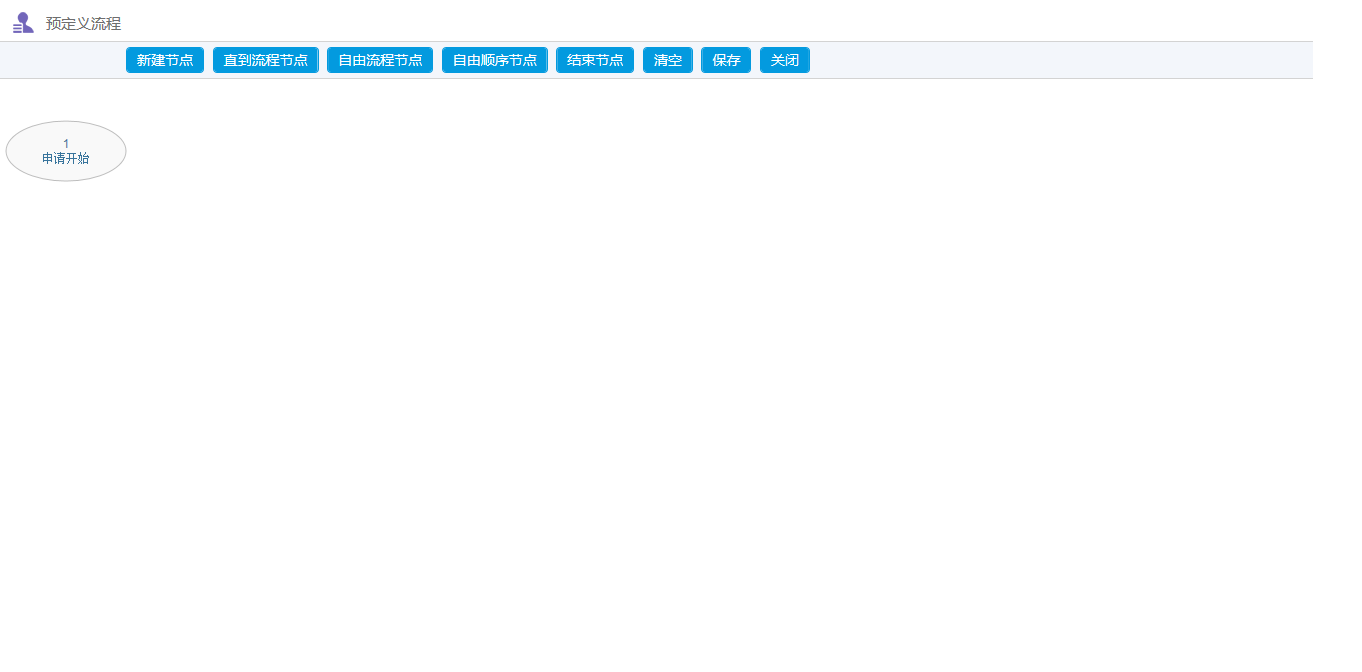
Task: Click blank toolbar space left of 新建节点
Action: [x=60, y=60]
